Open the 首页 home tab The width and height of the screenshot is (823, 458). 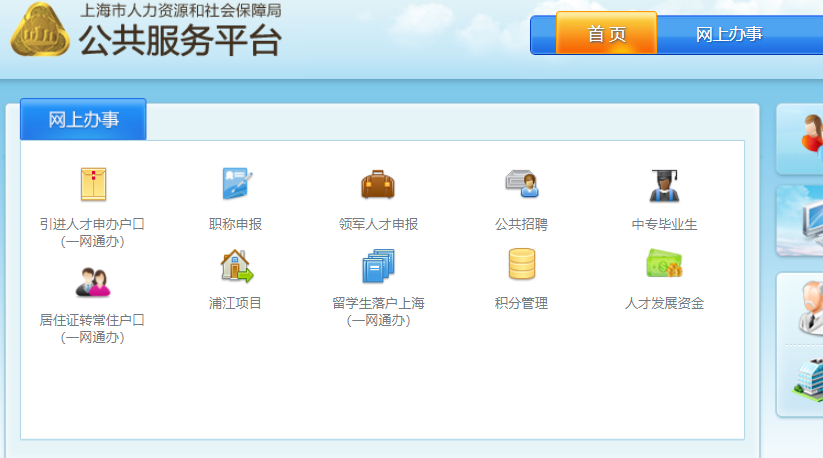tap(606, 34)
